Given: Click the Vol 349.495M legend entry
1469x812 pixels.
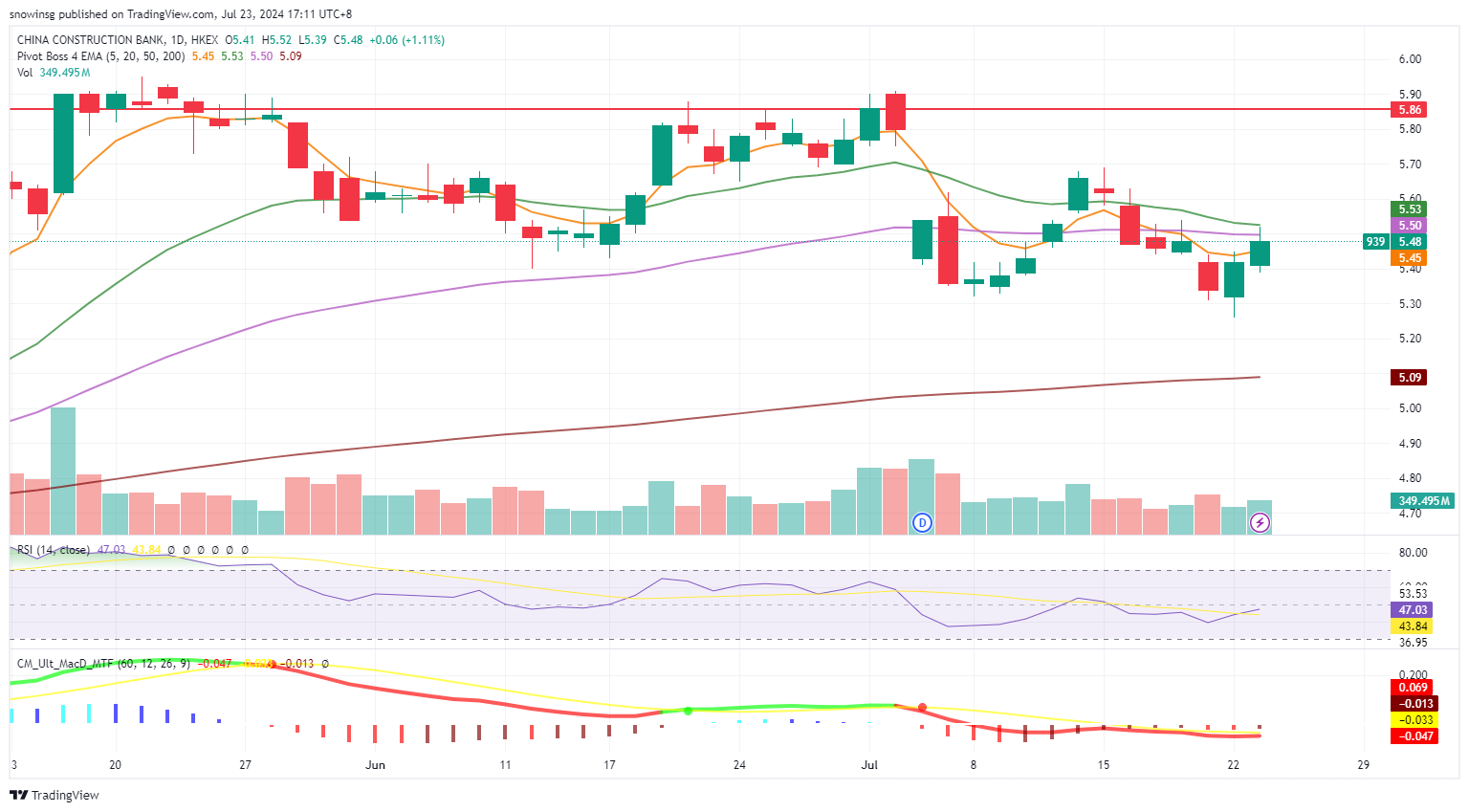Looking at the screenshot, I should (x=54, y=73).
